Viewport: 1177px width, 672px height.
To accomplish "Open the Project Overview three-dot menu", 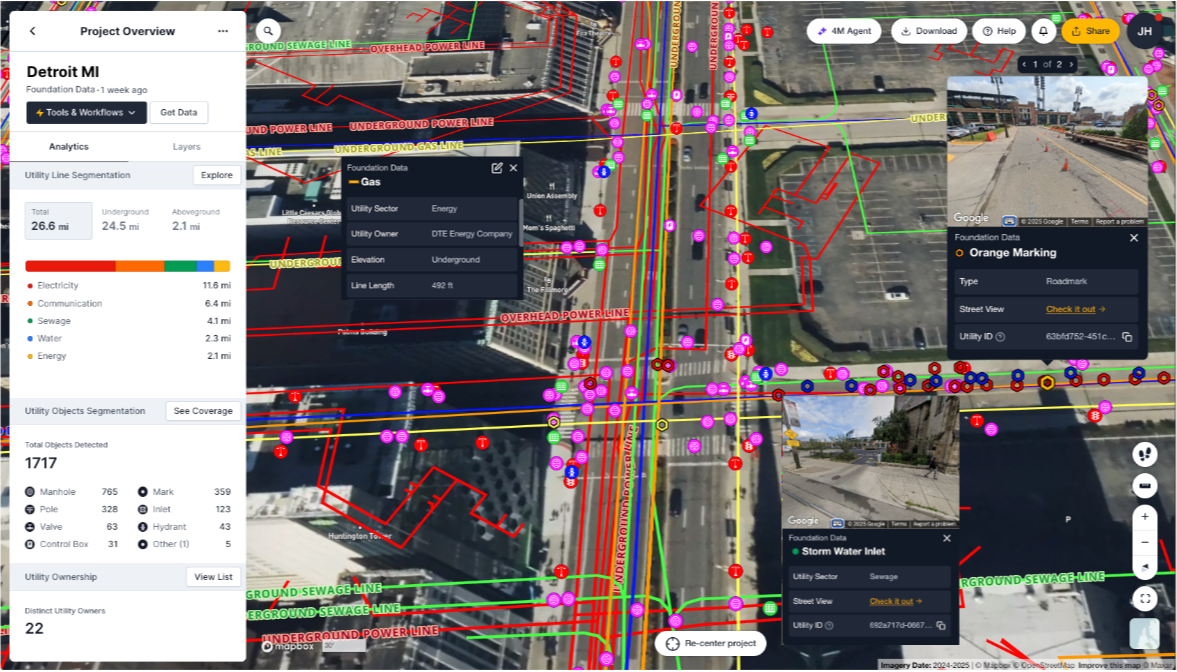I will click(223, 31).
